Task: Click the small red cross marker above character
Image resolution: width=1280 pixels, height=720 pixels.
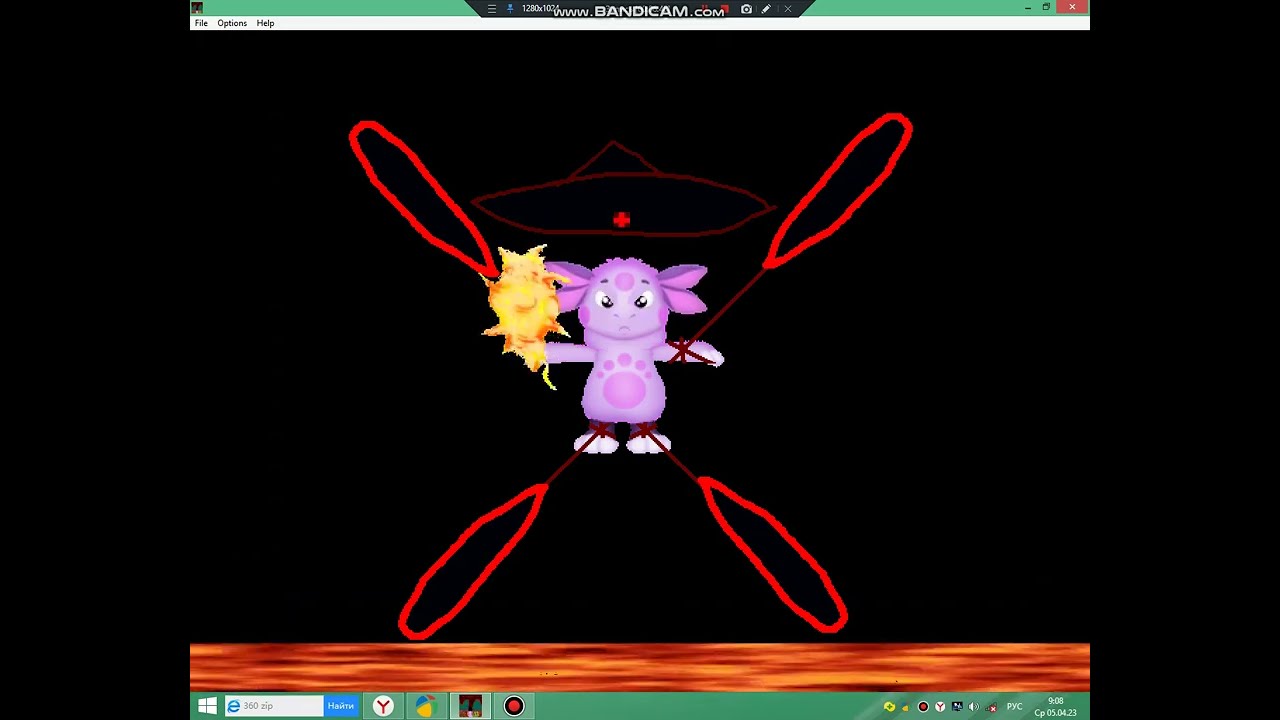Action: click(x=621, y=220)
